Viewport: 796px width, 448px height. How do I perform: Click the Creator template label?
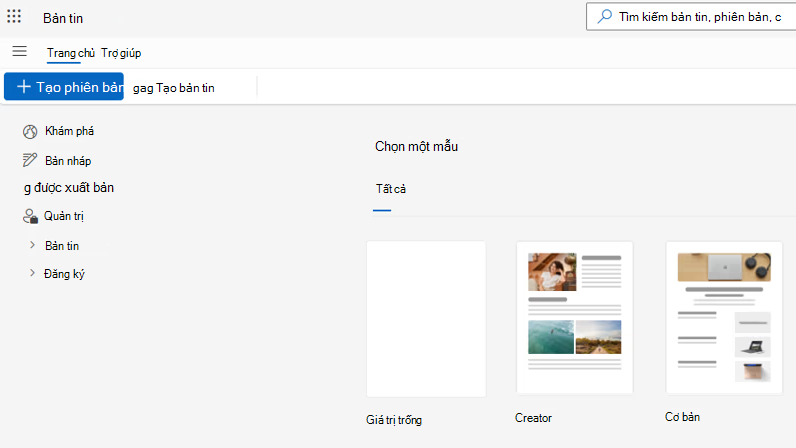[533, 418]
